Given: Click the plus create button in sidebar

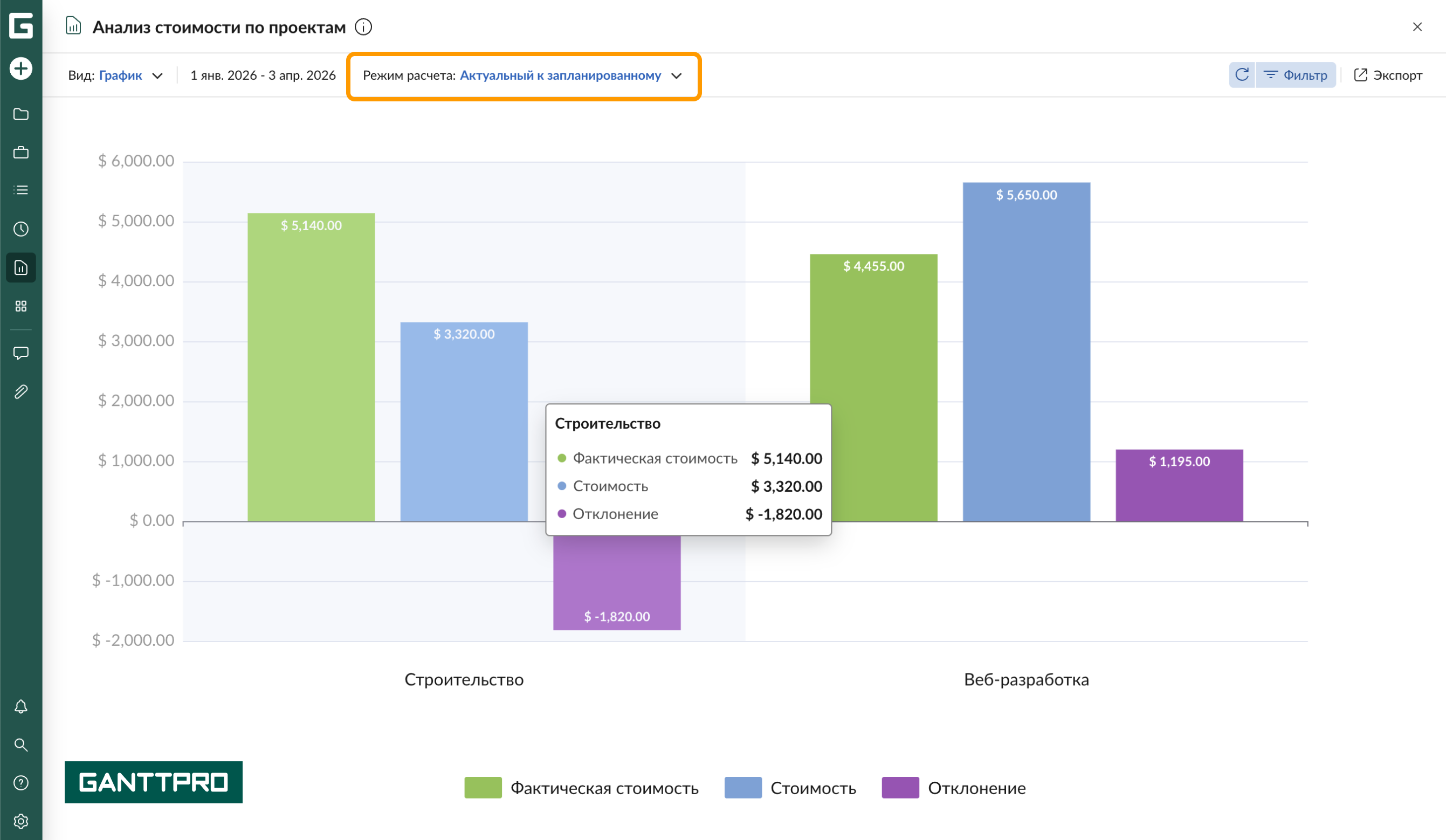Looking at the screenshot, I should 20,69.
